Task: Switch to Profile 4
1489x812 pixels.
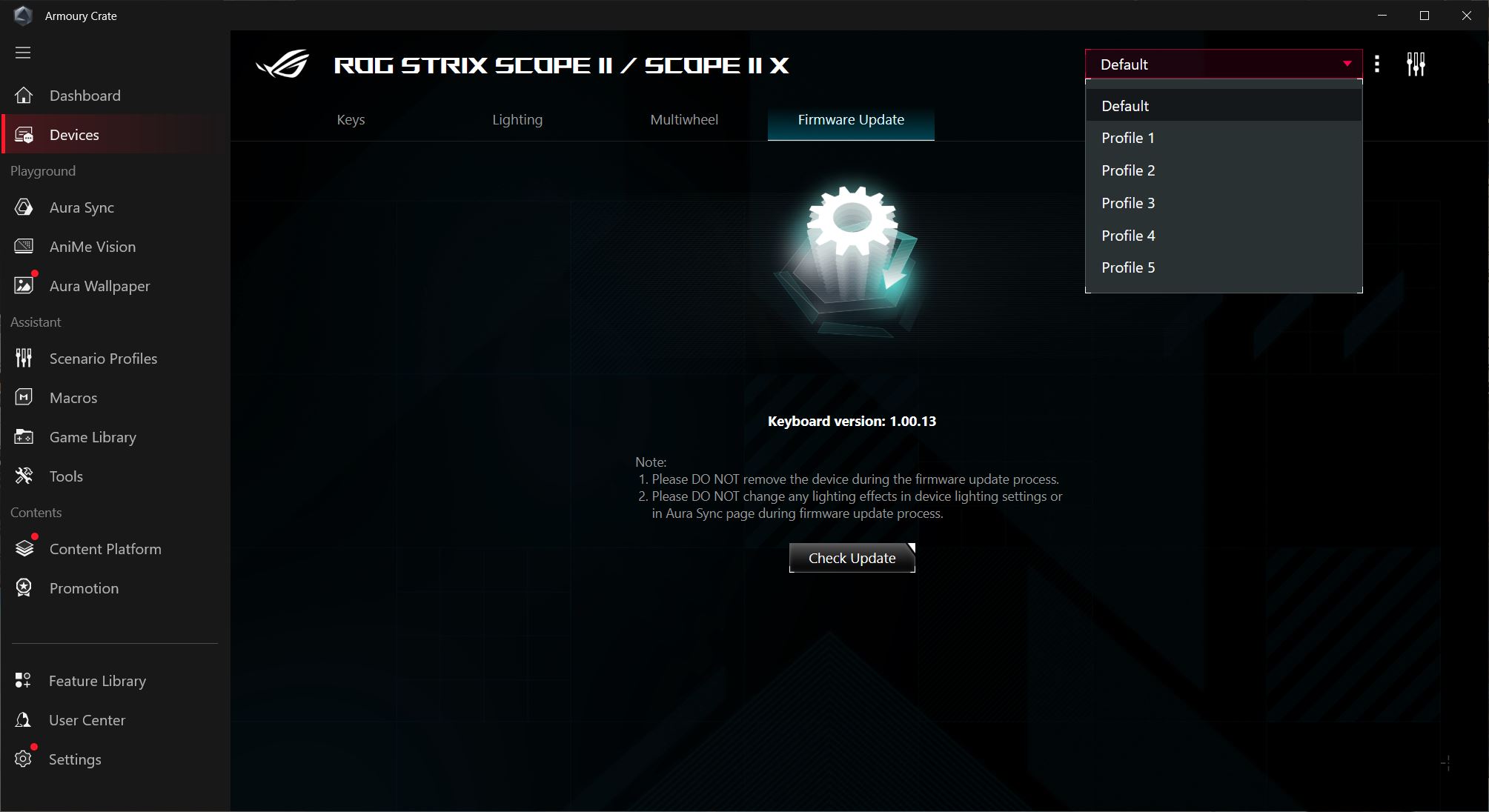Action: coord(1224,236)
